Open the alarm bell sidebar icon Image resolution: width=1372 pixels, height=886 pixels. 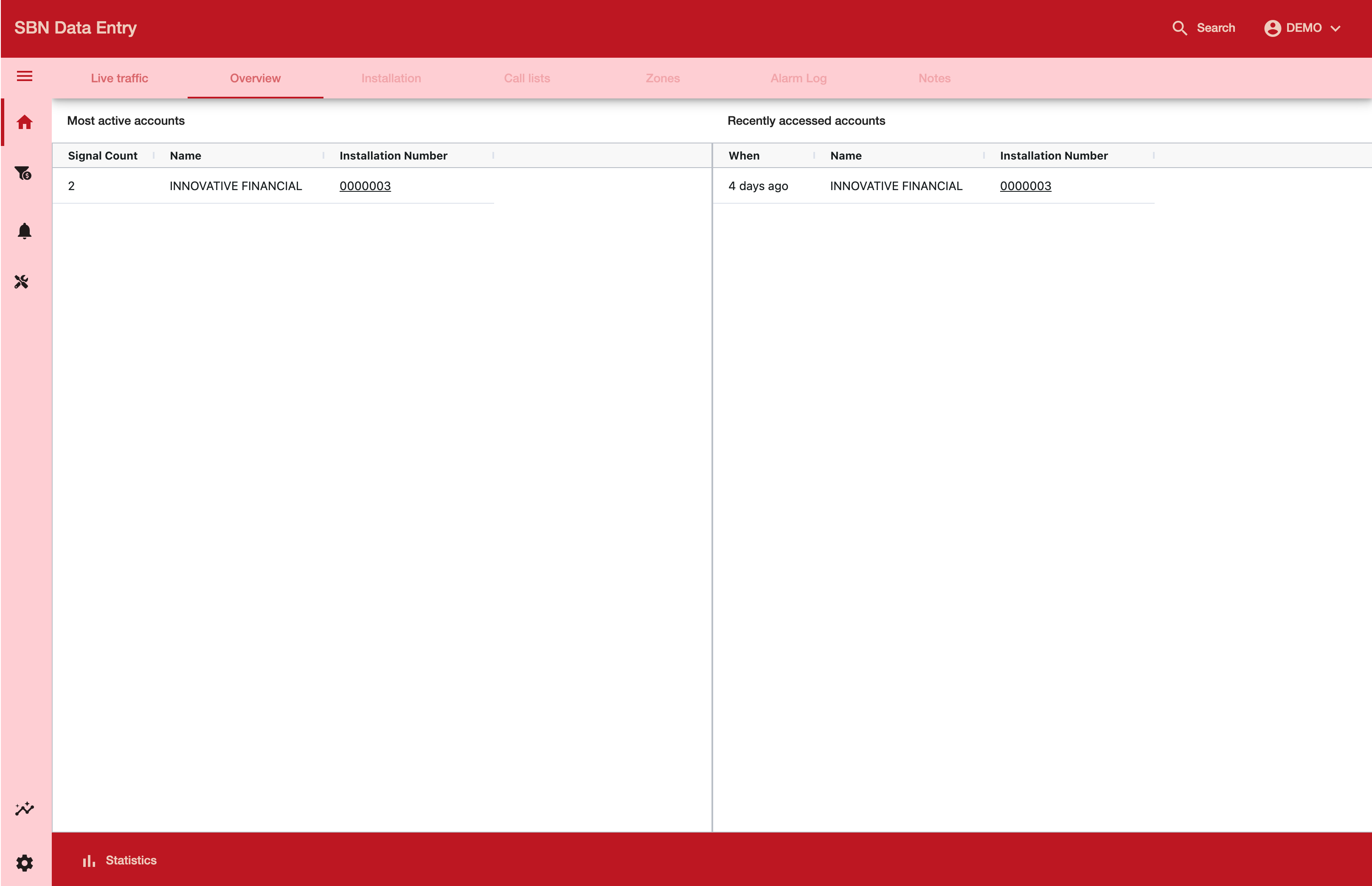[x=24, y=231]
